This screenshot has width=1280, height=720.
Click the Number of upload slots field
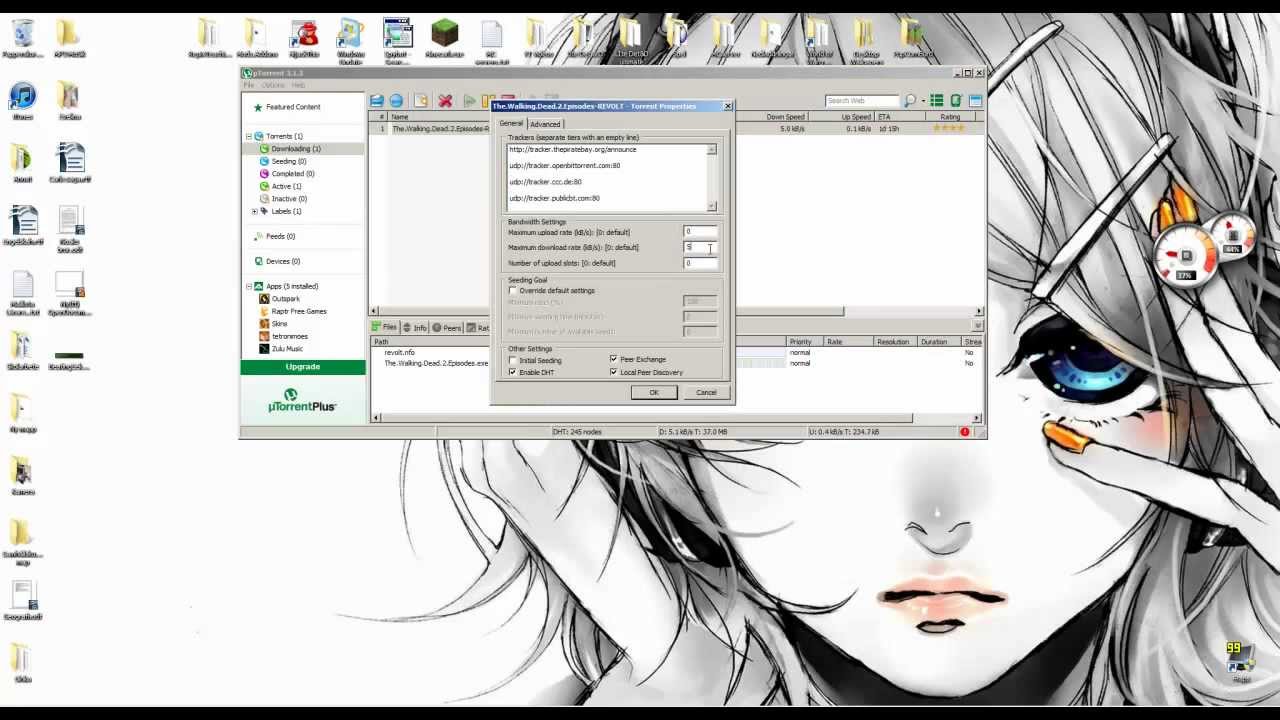pos(700,263)
